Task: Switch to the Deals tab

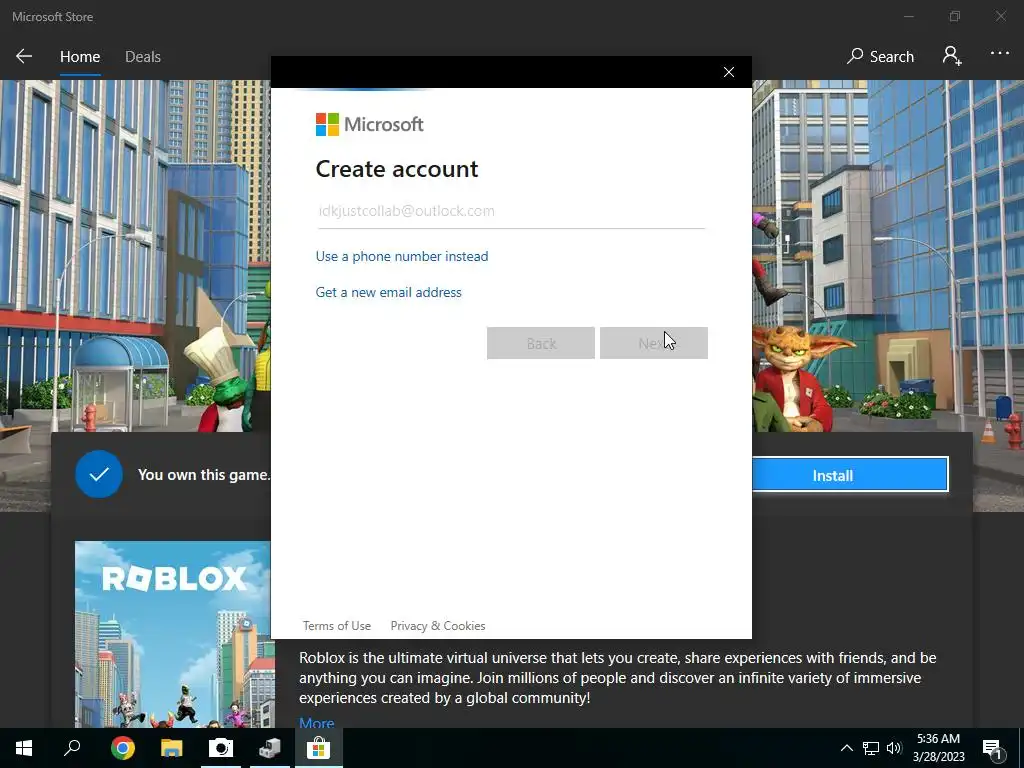Action: (142, 57)
